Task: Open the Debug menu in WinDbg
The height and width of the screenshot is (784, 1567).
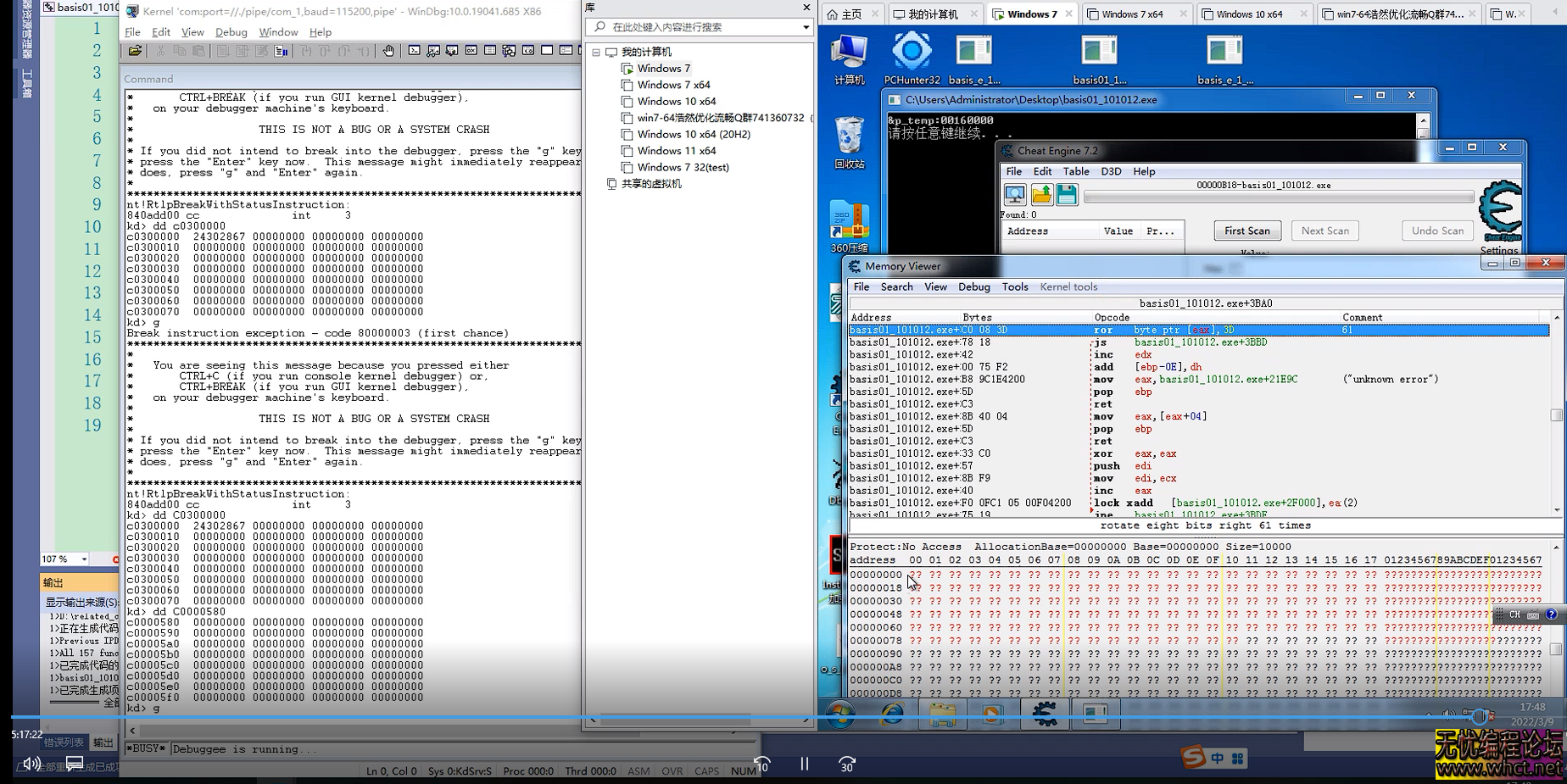Action: pyautogui.click(x=231, y=32)
